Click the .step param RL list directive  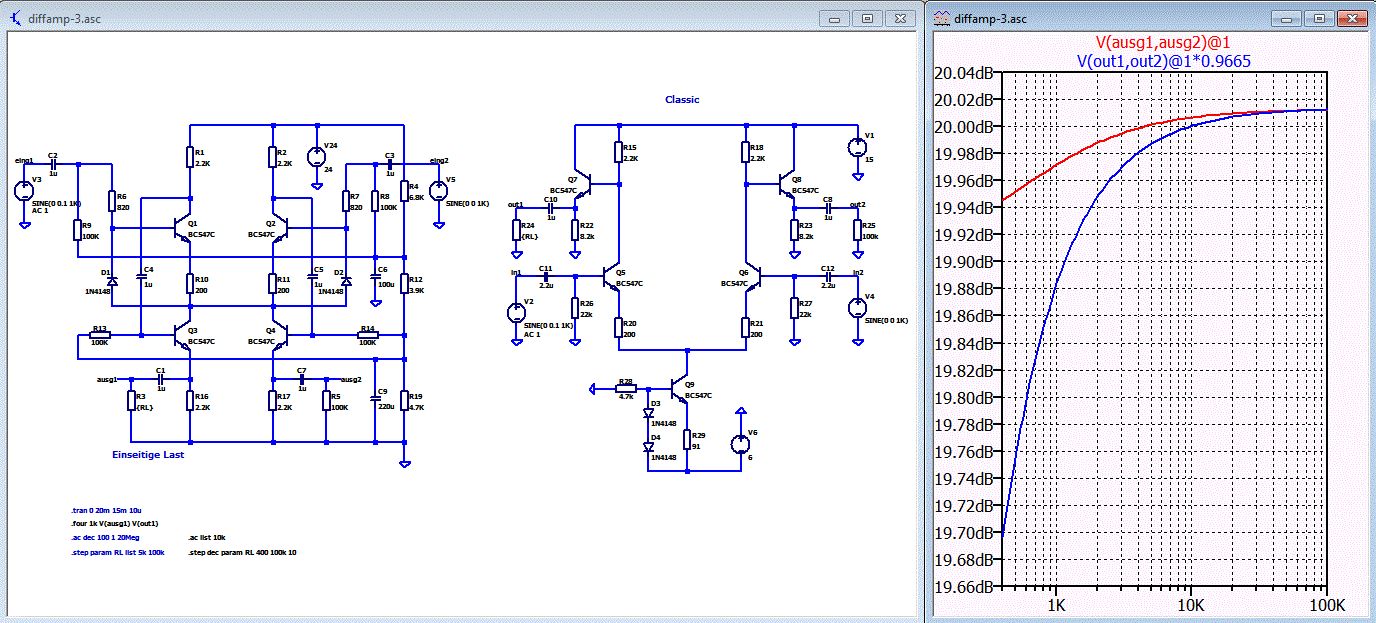coord(117,552)
